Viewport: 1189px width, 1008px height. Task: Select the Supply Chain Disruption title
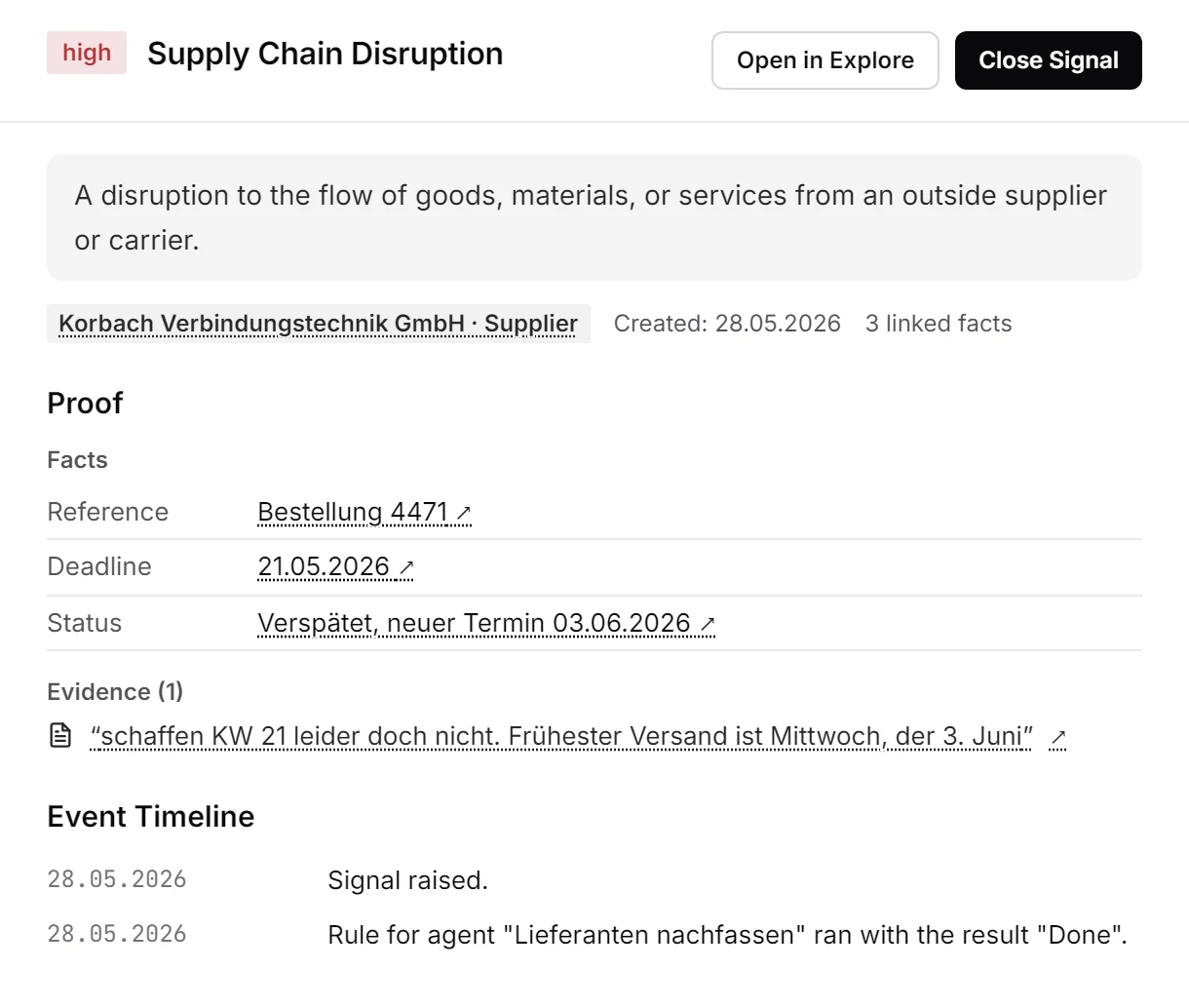pyautogui.click(x=325, y=54)
